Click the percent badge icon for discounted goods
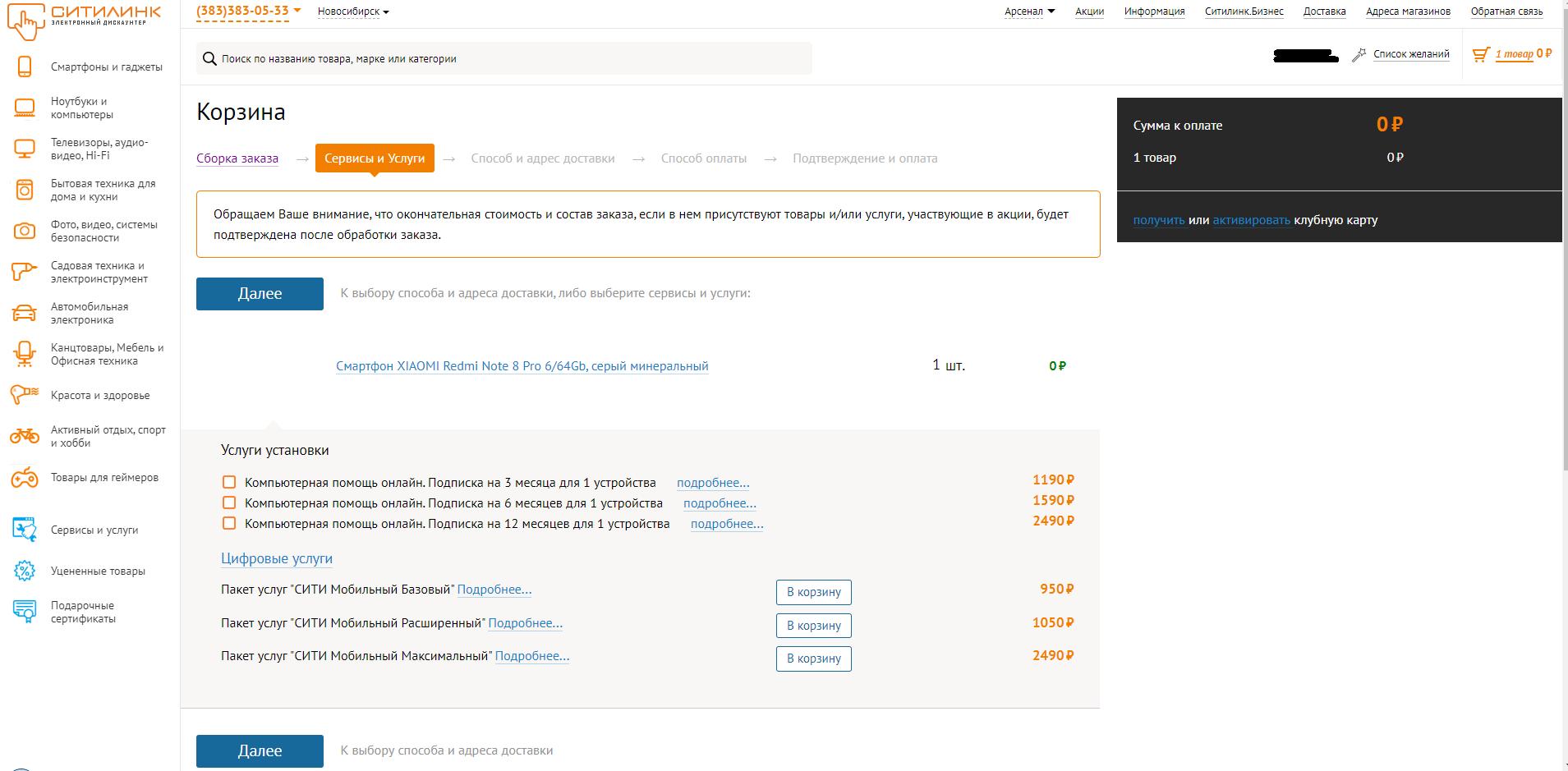The image size is (1568, 771). 25,571
